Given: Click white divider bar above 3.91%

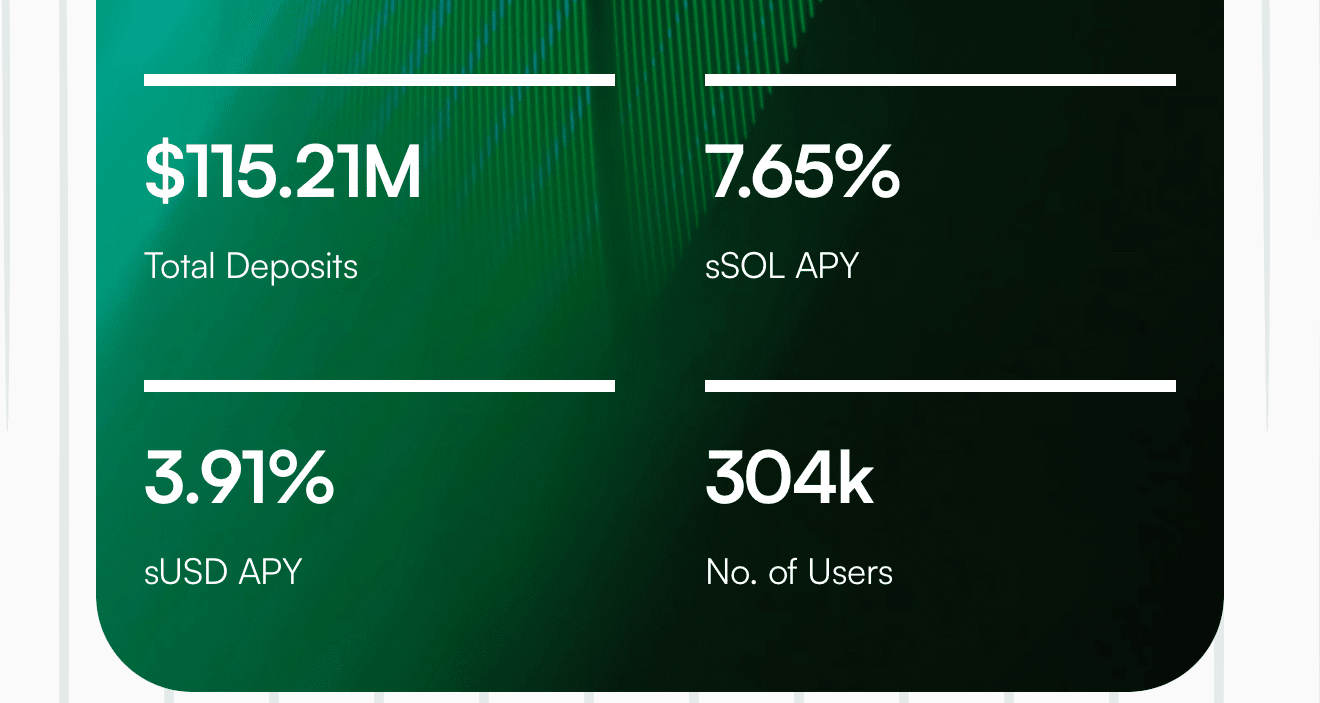Looking at the screenshot, I should click(379, 386).
